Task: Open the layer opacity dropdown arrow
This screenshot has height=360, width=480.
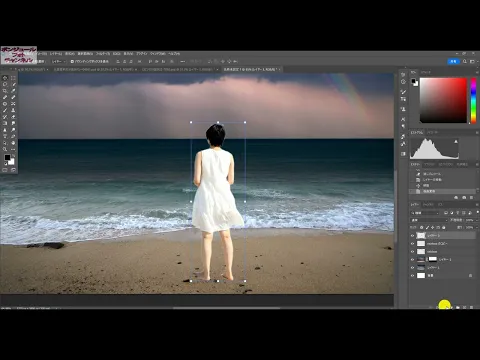Action: coord(477,220)
